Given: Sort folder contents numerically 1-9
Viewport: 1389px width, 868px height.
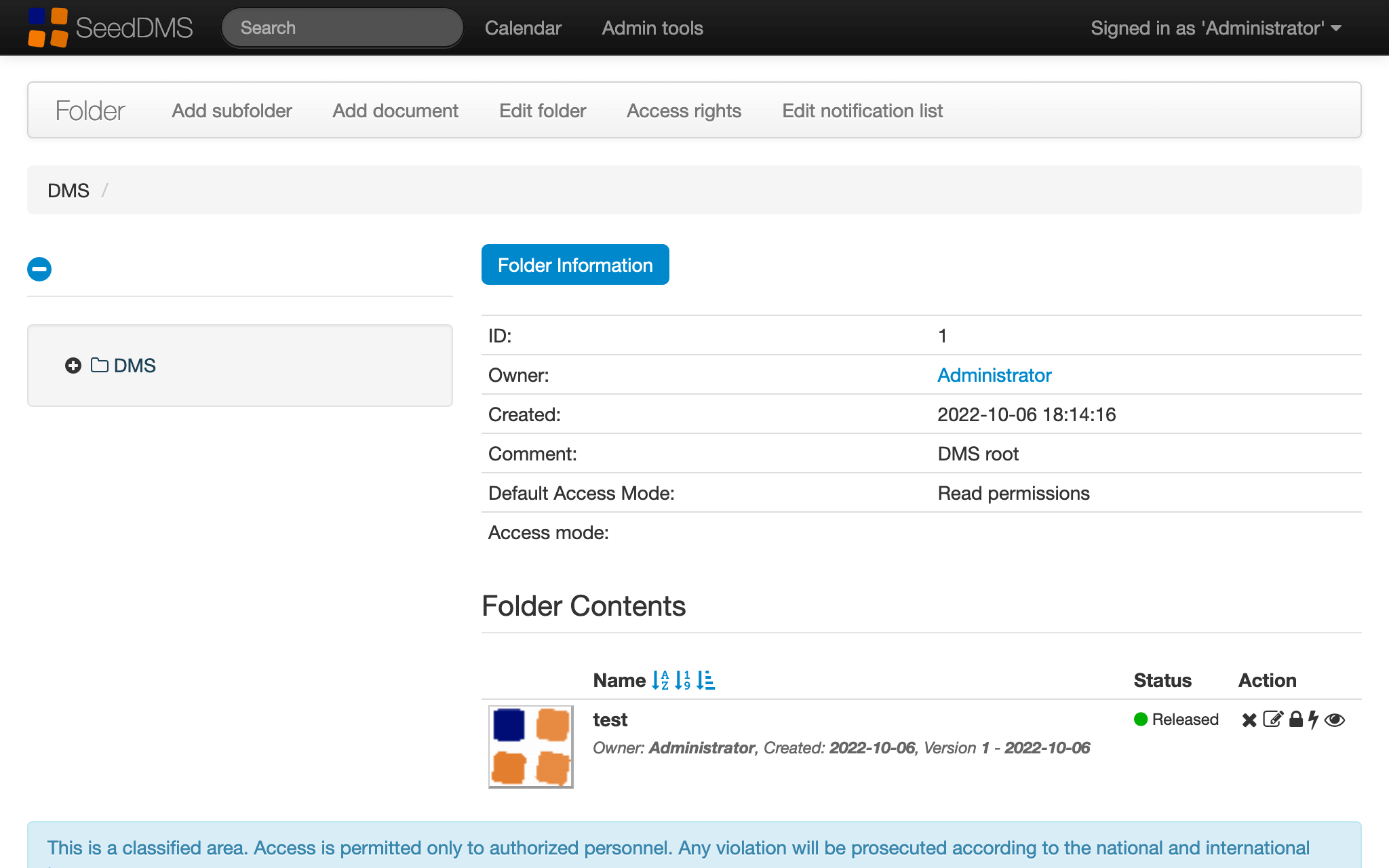Looking at the screenshot, I should pos(682,680).
